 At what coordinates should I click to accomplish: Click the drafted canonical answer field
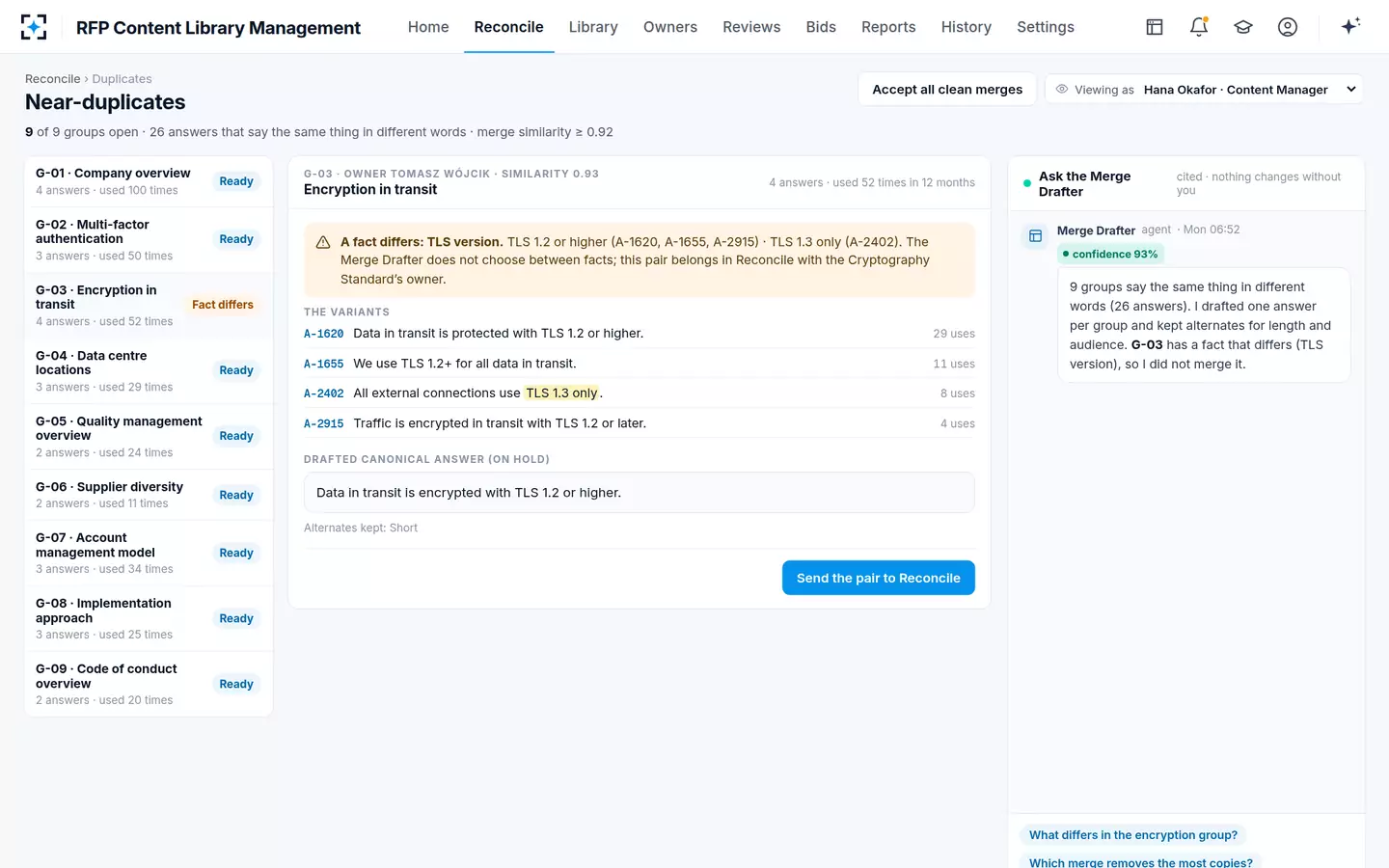[640, 493]
